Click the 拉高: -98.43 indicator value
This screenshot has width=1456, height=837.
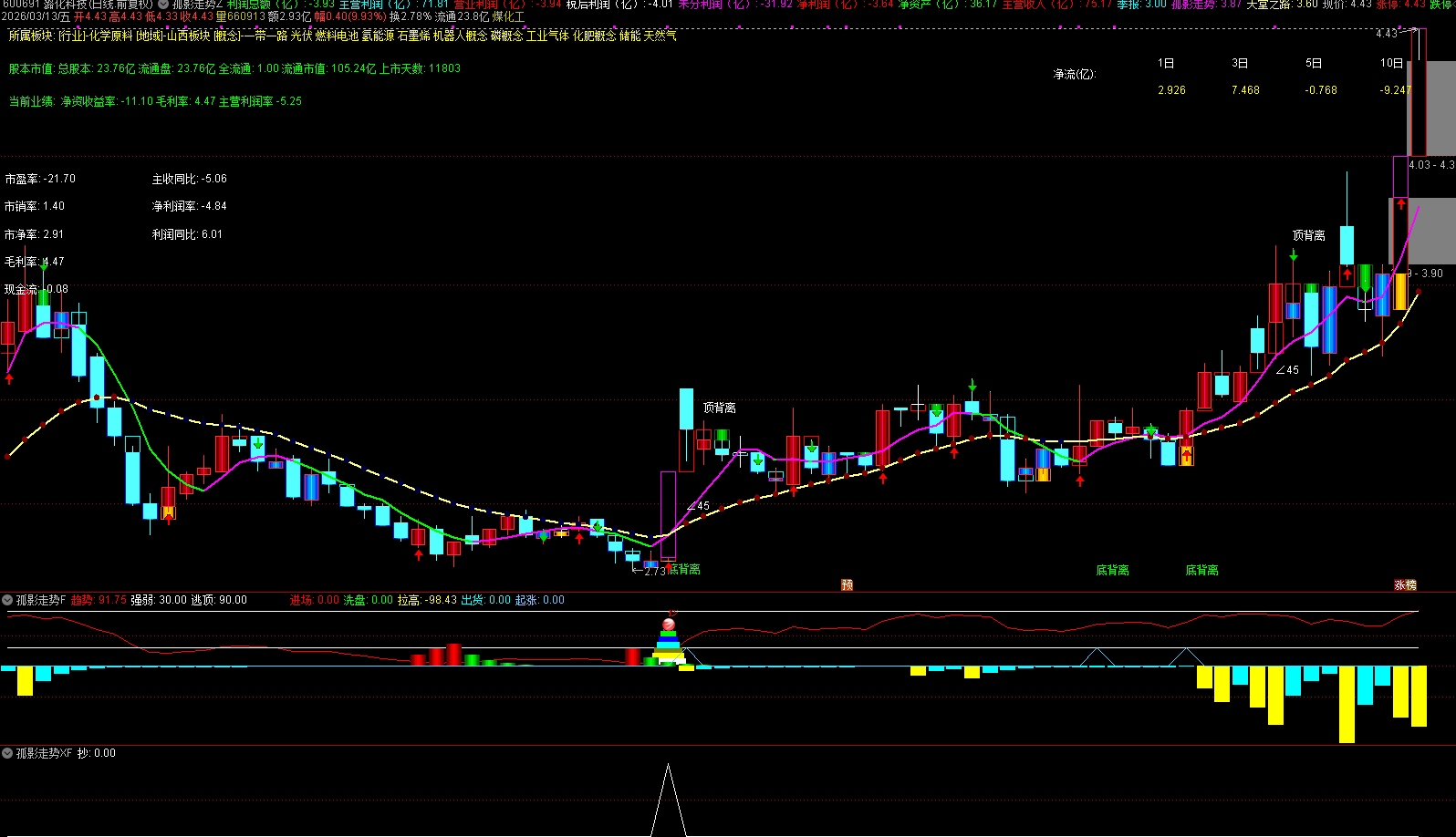point(427,600)
